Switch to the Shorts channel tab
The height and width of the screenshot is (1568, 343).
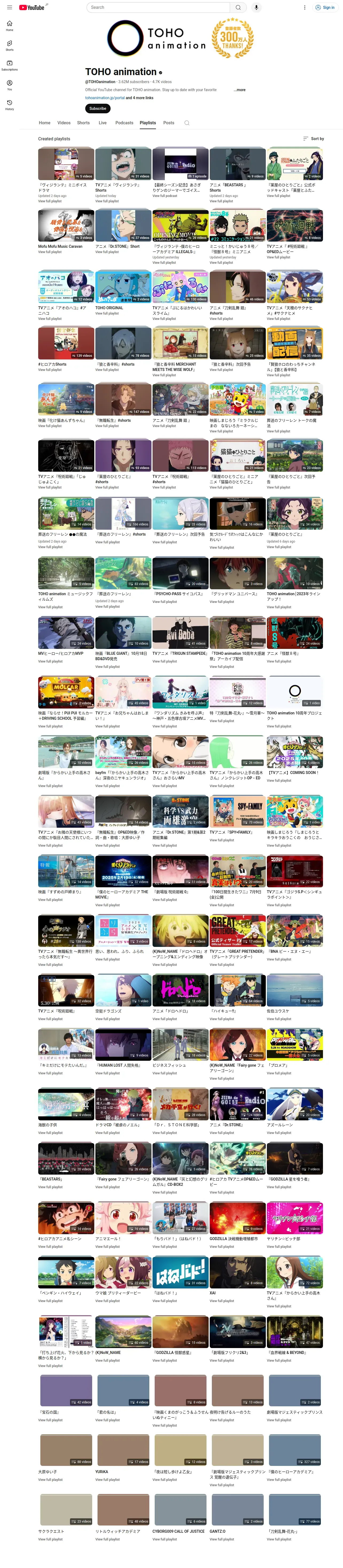tap(83, 123)
